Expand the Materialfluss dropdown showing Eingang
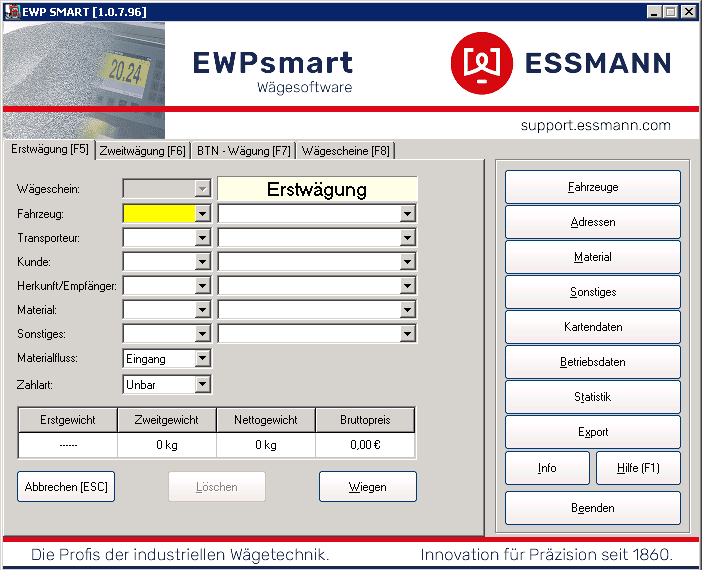Viewport: 702px width, 570px height. click(x=203, y=358)
